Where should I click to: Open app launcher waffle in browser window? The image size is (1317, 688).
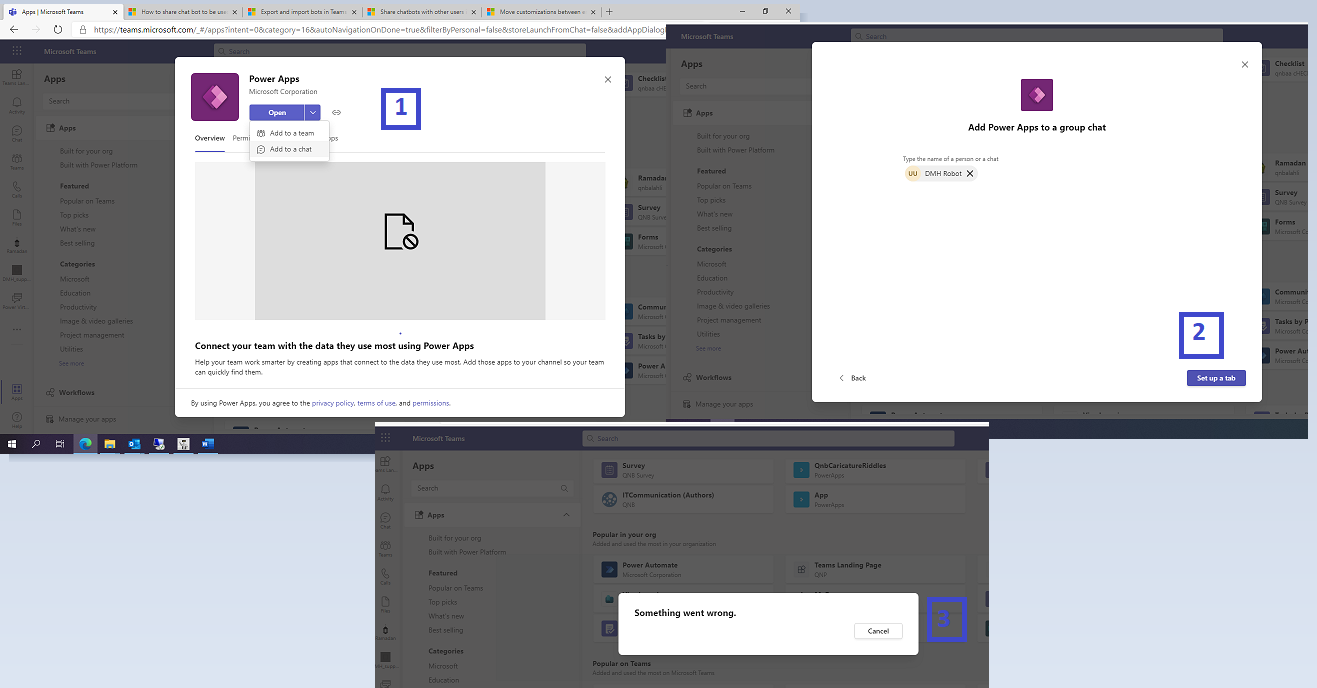coord(17,50)
